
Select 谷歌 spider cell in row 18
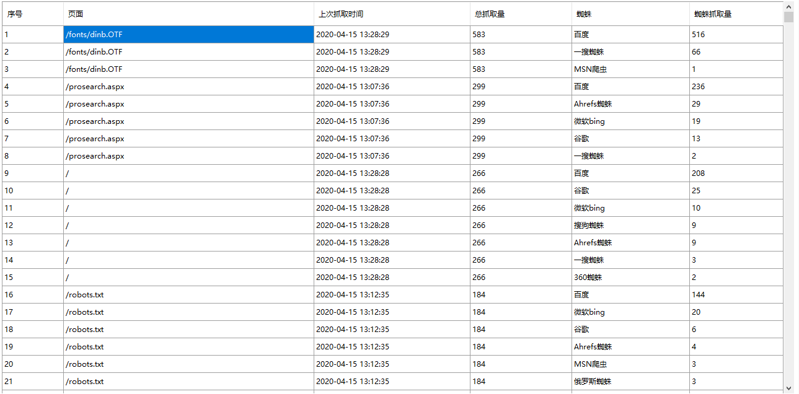(x=630, y=329)
